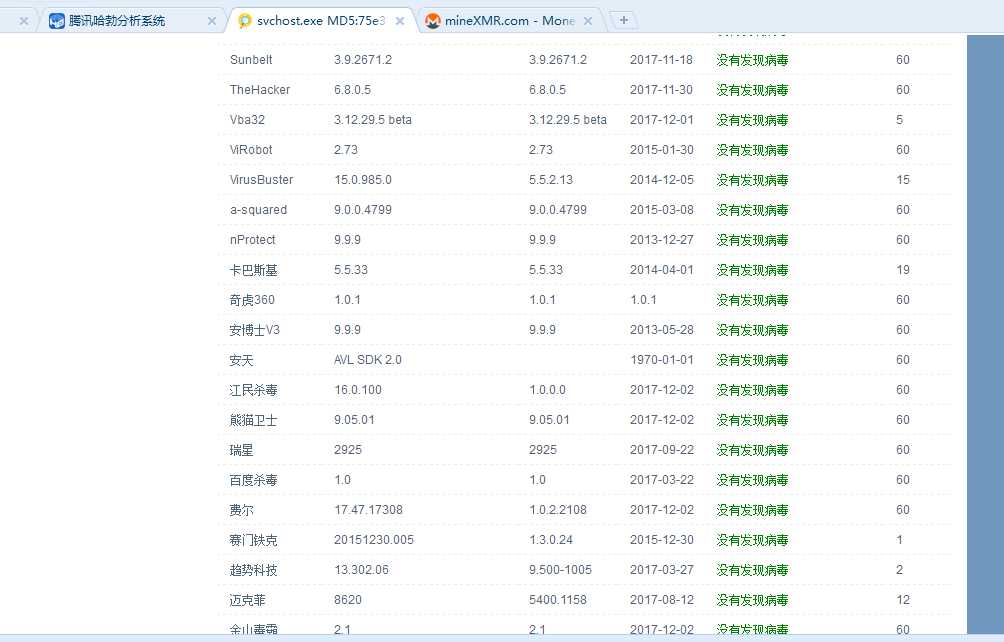Close the leftmost partially hidden tab
Viewport: 1004px width, 642px height.
coord(24,21)
